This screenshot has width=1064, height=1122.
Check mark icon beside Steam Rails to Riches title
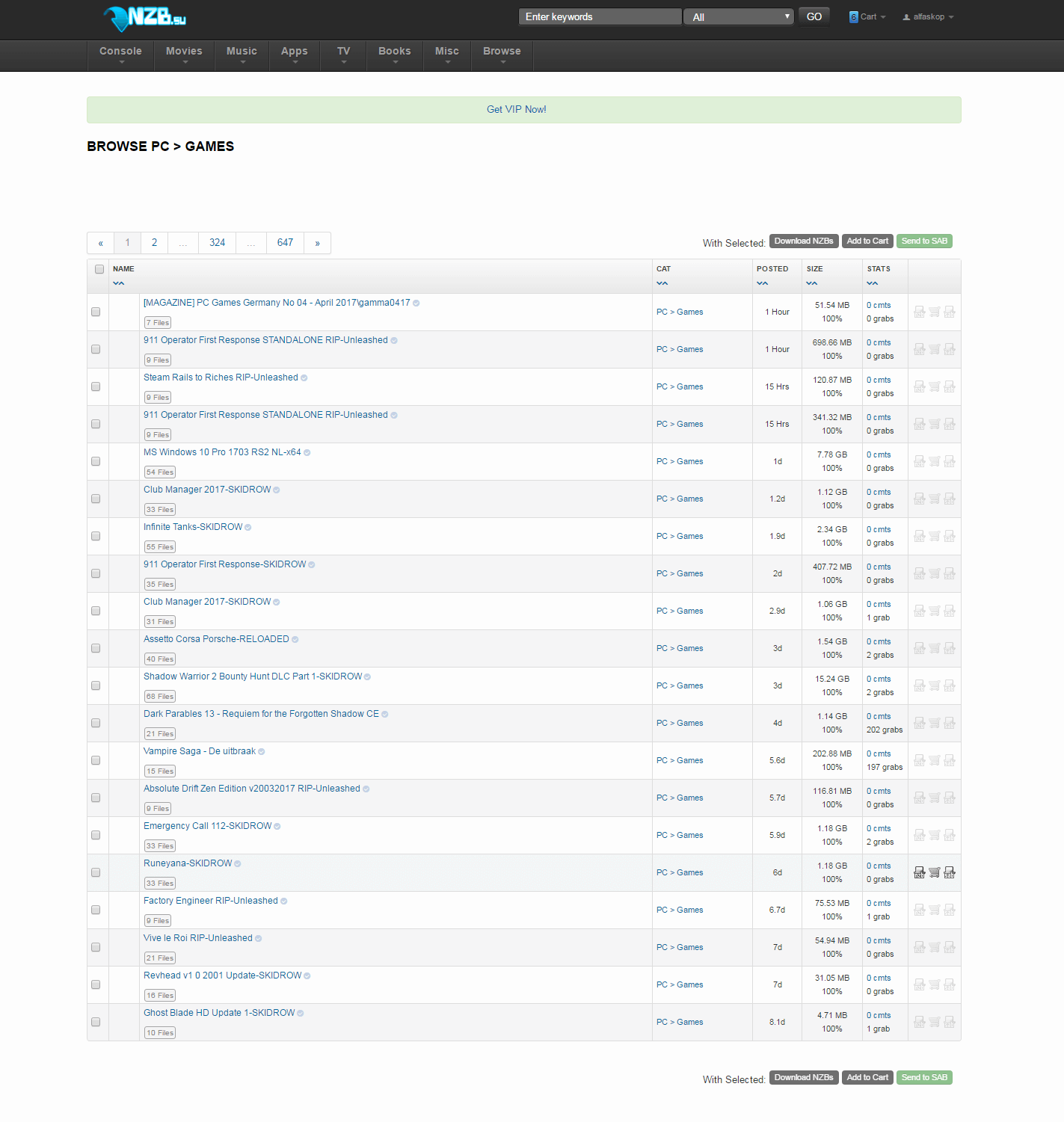point(304,378)
